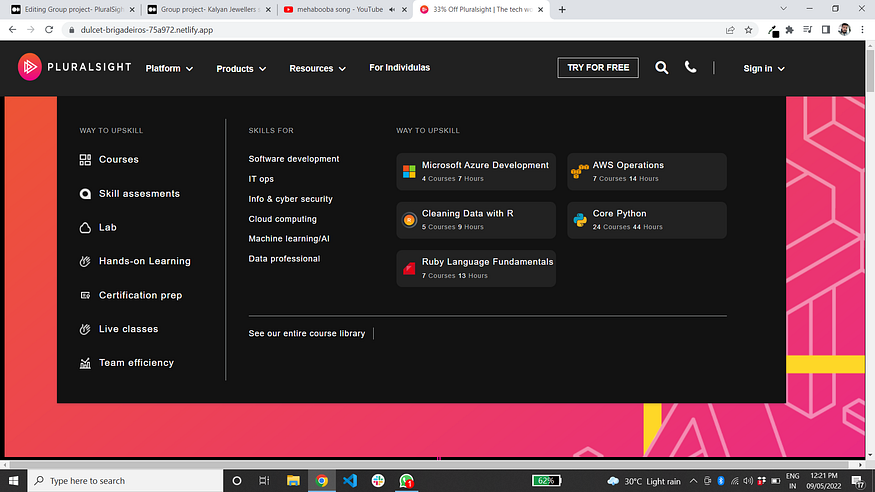Image resolution: width=875 pixels, height=492 pixels.
Task: Open the search magnifier icon
Action: tap(661, 68)
